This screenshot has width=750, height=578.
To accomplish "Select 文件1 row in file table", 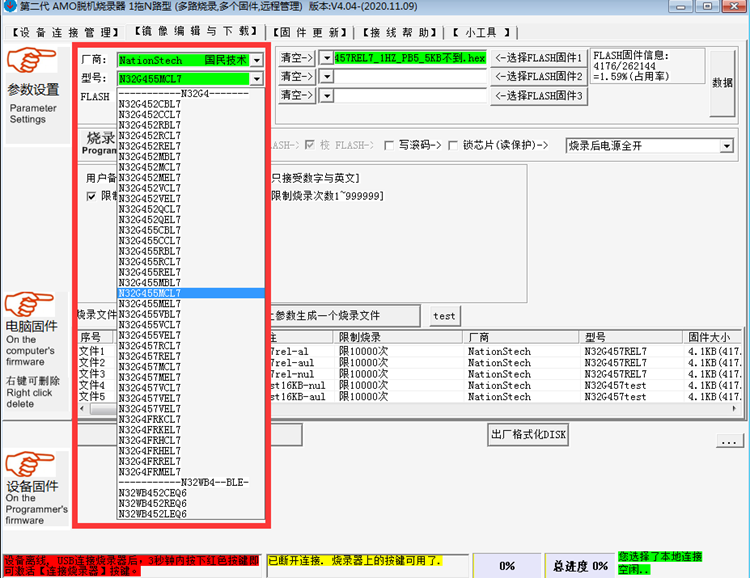I will click(x=410, y=351).
